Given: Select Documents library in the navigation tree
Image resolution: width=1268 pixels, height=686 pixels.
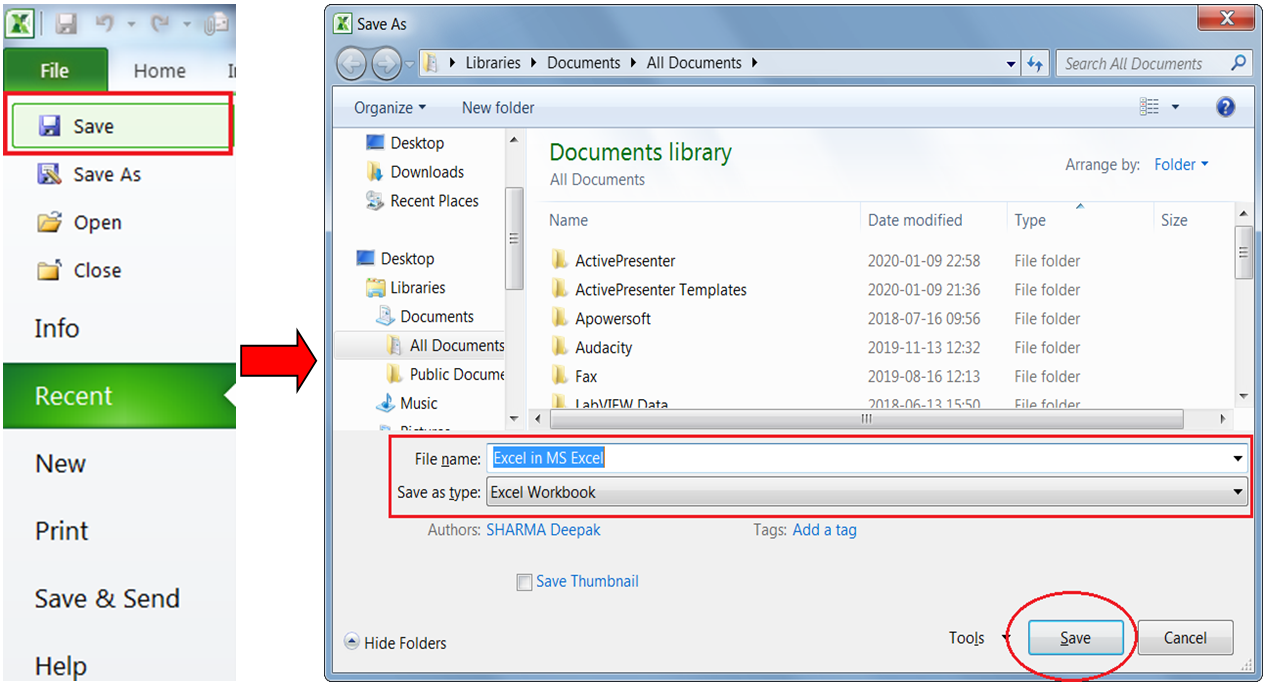Looking at the screenshot, I should [425, 316].
